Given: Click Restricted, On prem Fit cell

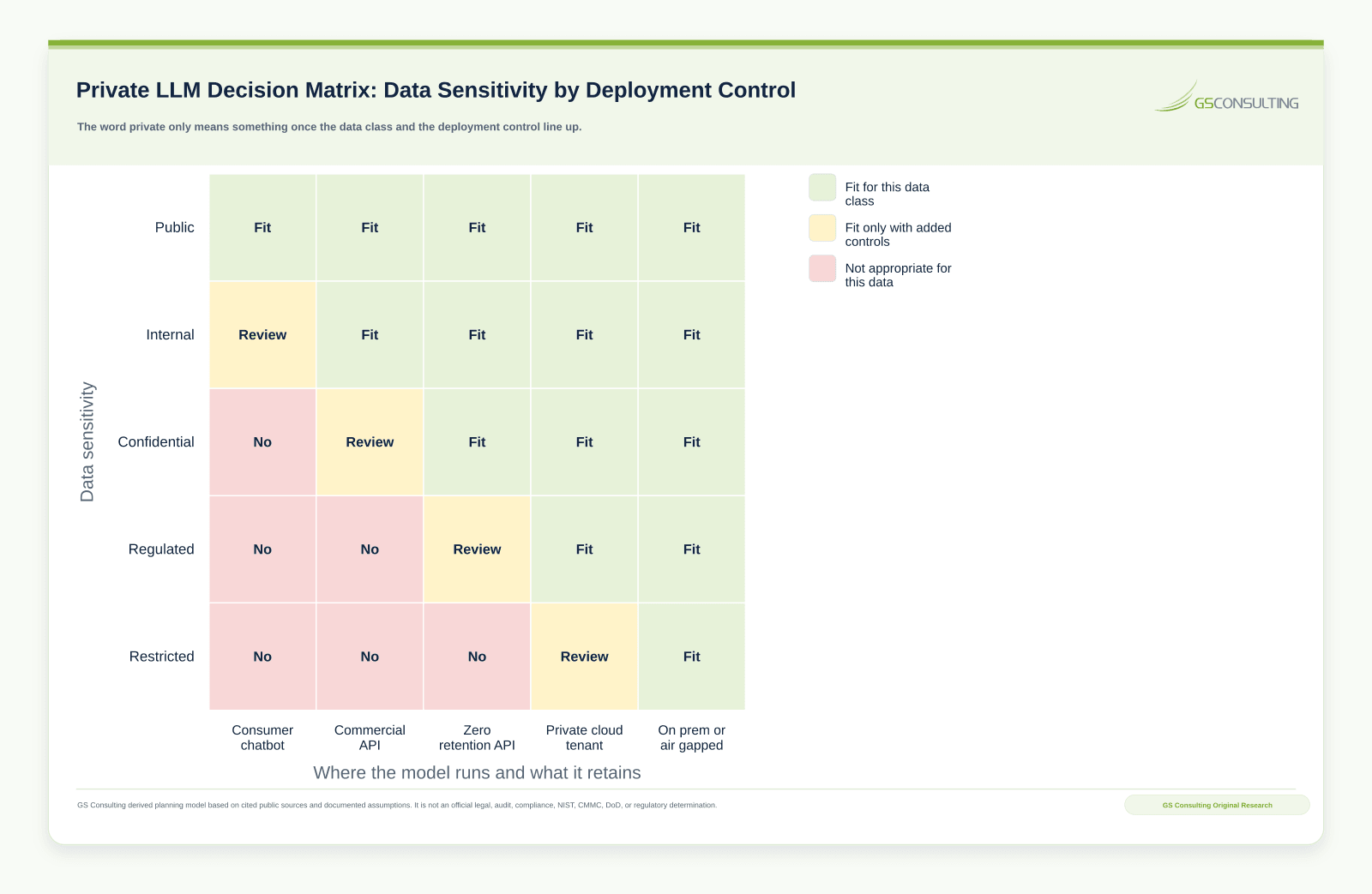Looking at the screenshot, I should pyautogui.click(x=692, y=657).
